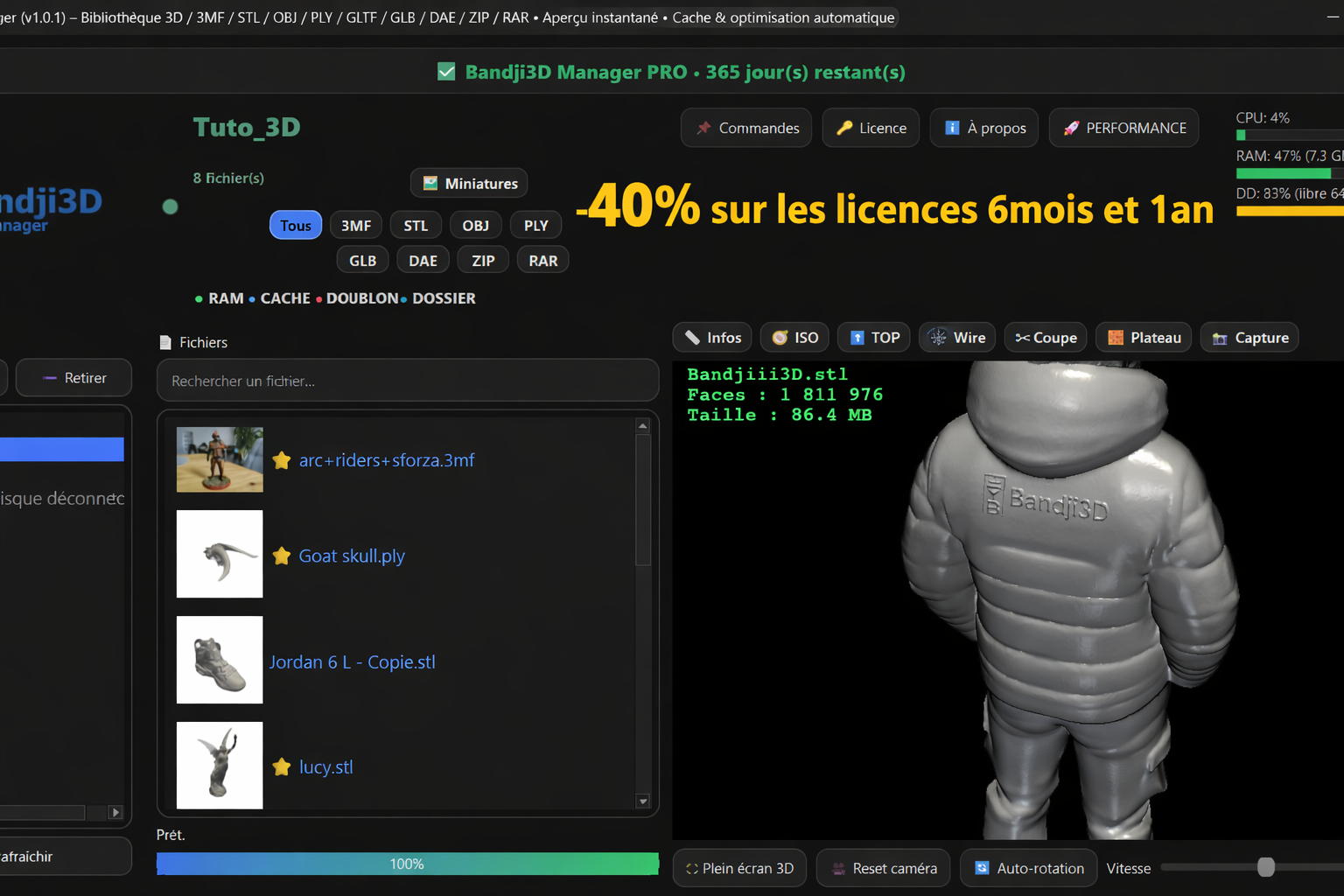Viewport: 1344px width, 896px height.
Task: Toggle Auto-rotation of the model
Action: [1029, 868]
